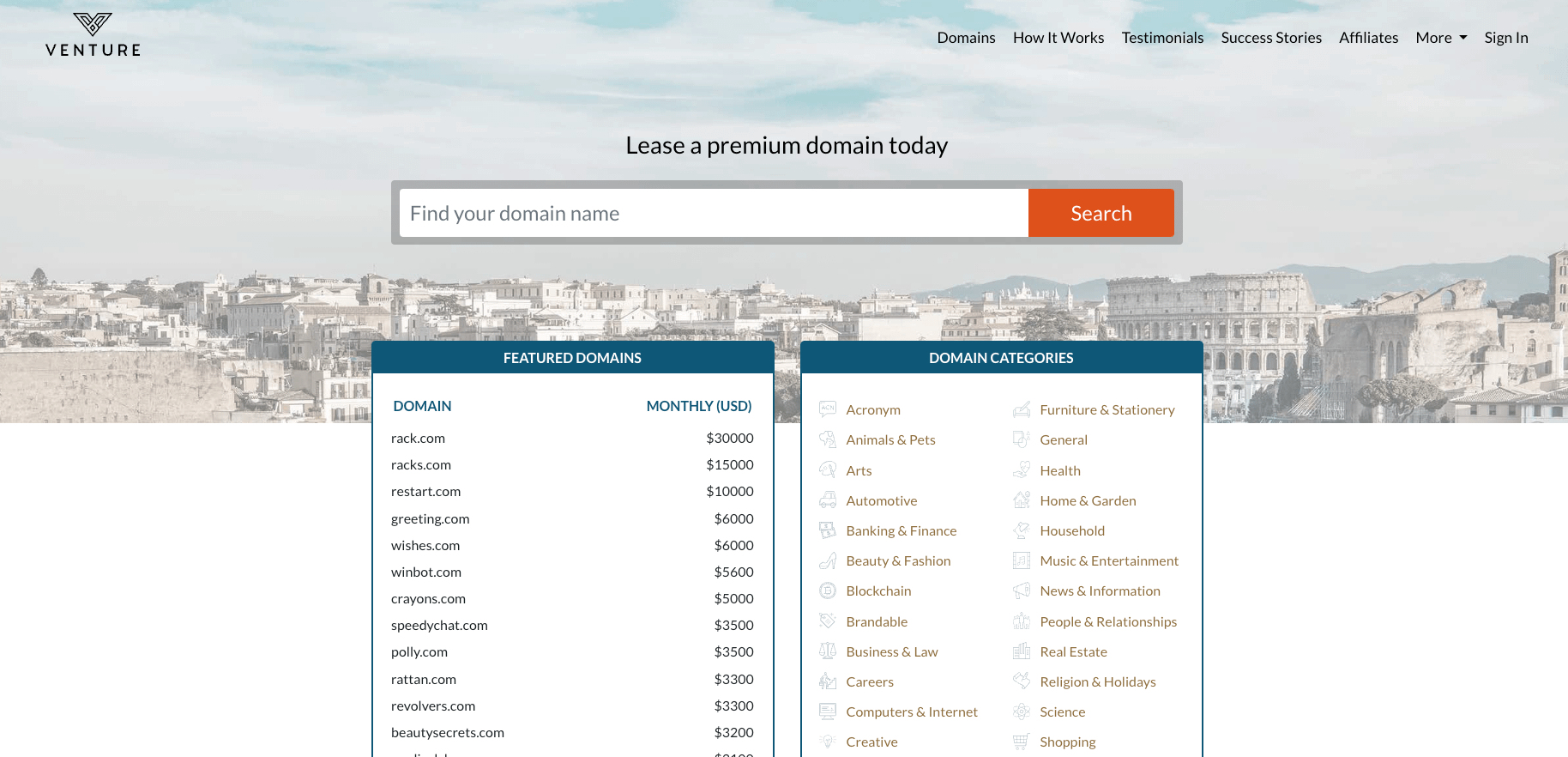Click the Music & Entertainment icon
The image size is (1568, 757).
click(1022, 560)
